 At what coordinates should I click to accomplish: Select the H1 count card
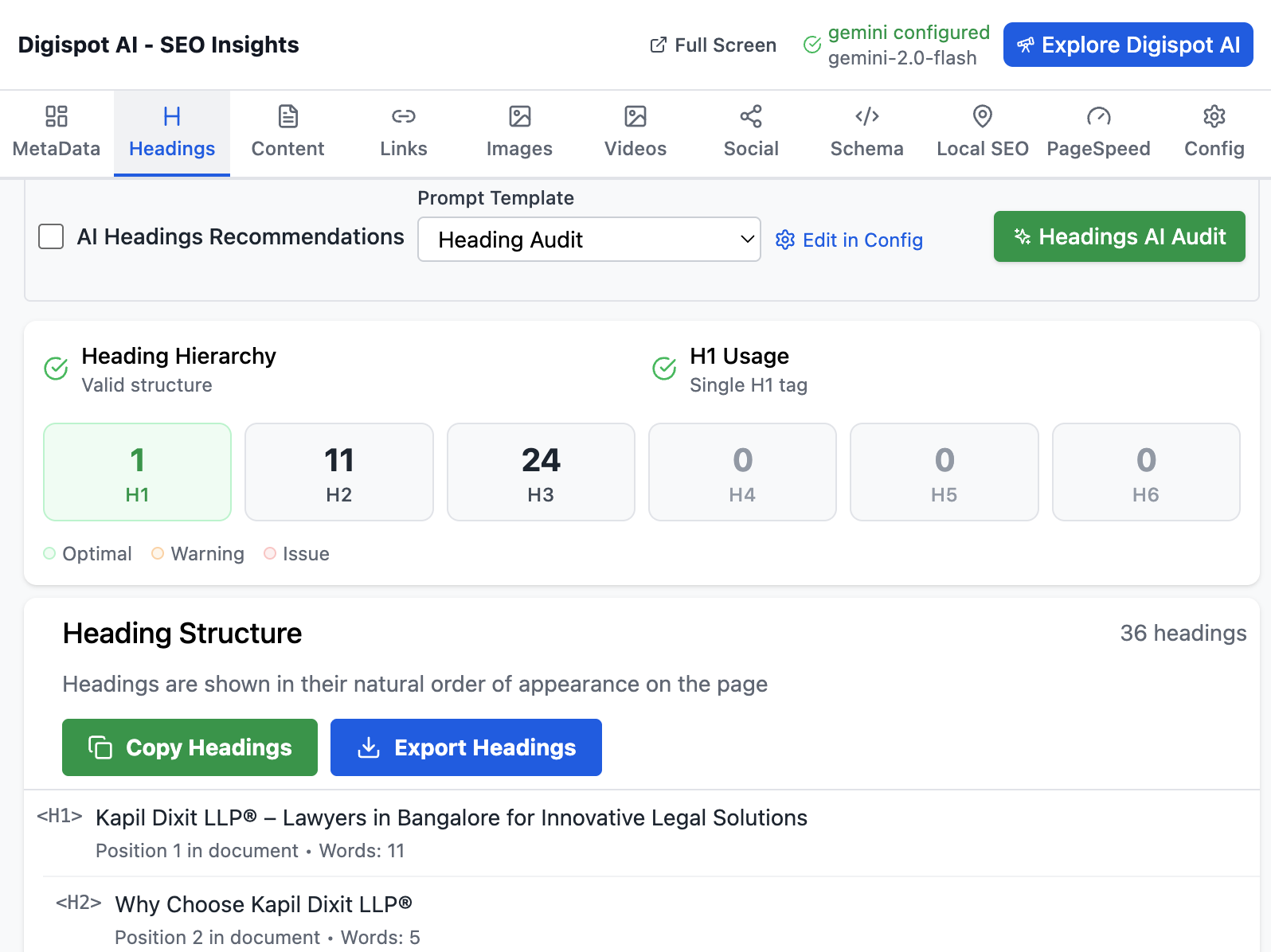[x=137, y=472]
